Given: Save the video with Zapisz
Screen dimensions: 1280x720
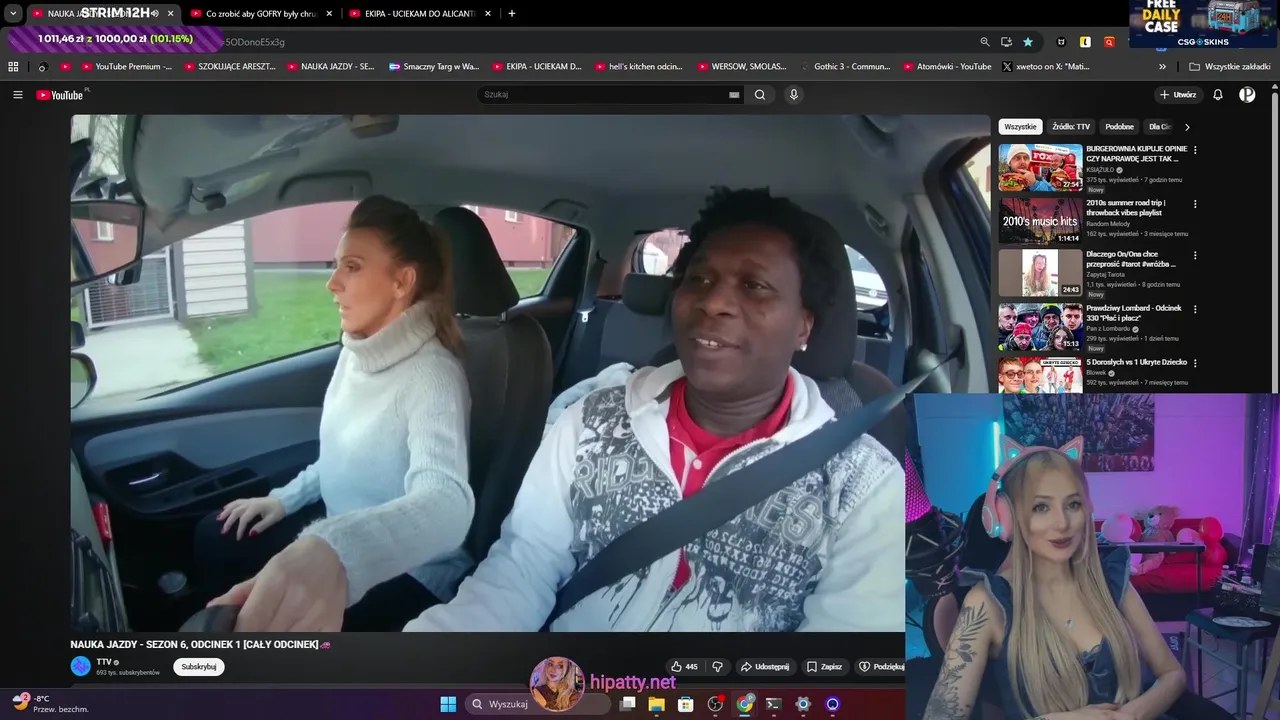Looking at the screenshot, I should 824,667.
